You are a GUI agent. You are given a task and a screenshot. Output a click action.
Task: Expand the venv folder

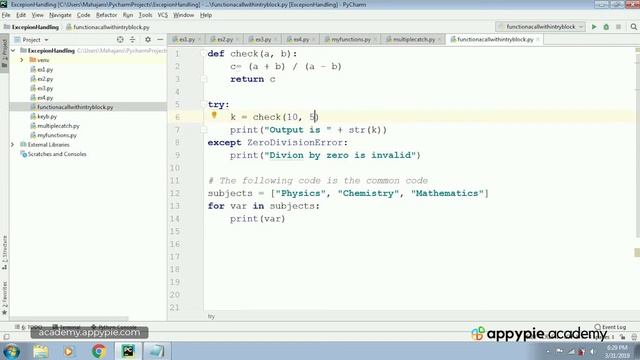[22, 60]
